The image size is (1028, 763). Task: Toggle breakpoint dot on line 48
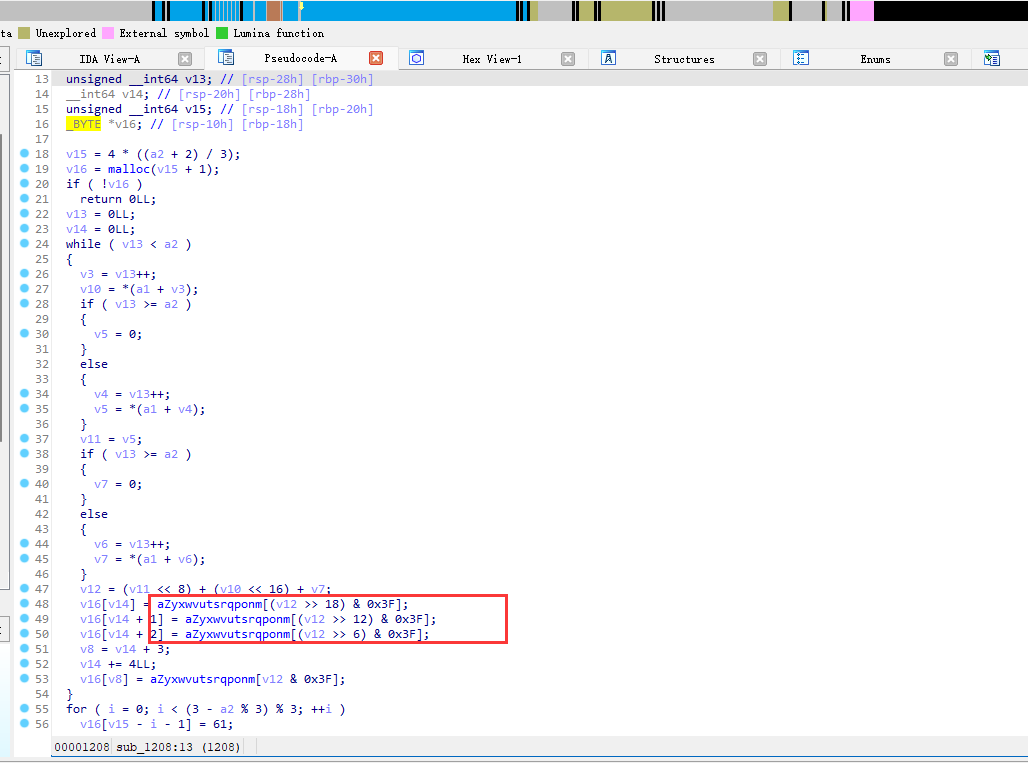click(24, 603)
